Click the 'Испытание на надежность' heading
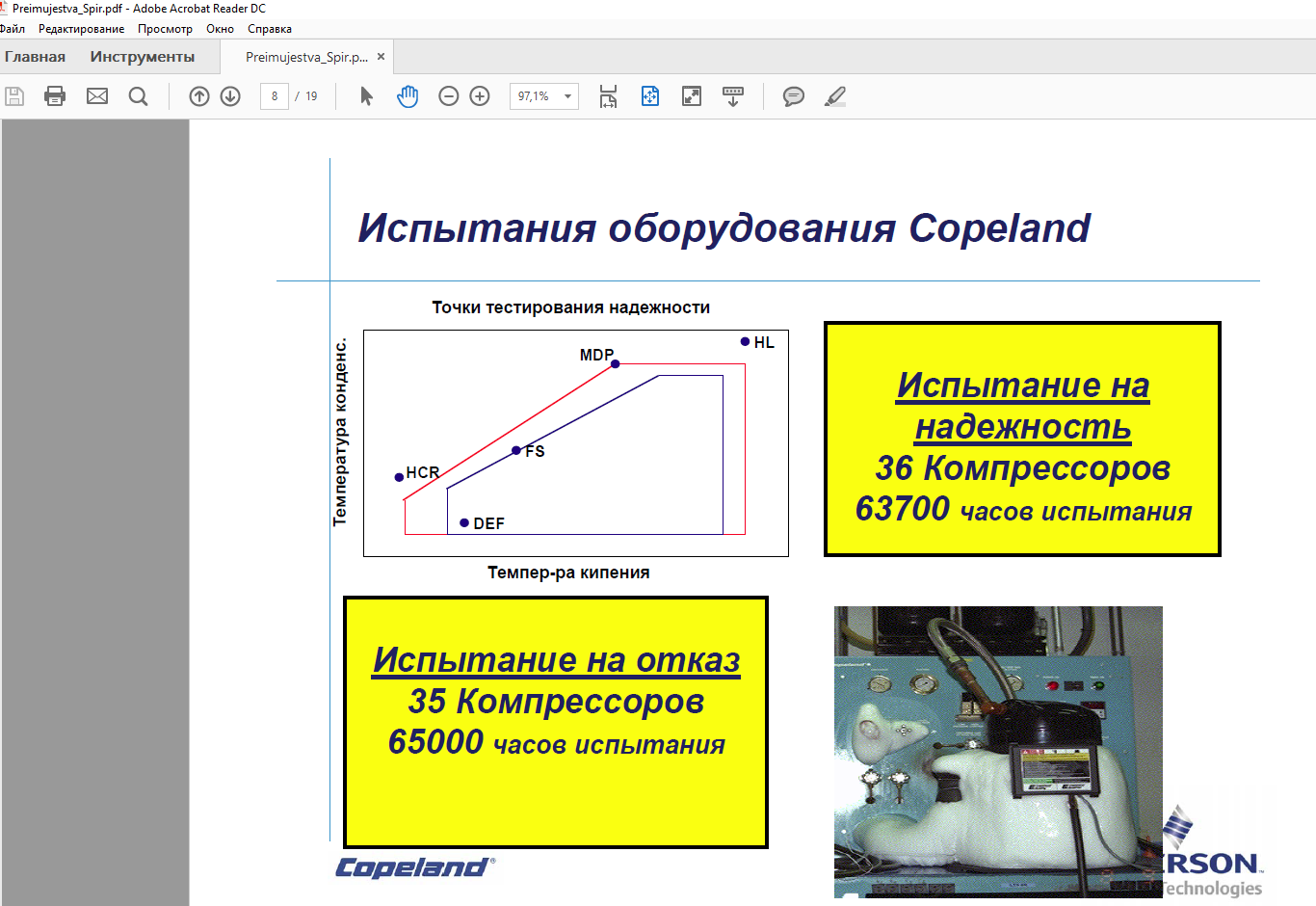Viewport: 1316px width, 906px height. click(1023, 405)
